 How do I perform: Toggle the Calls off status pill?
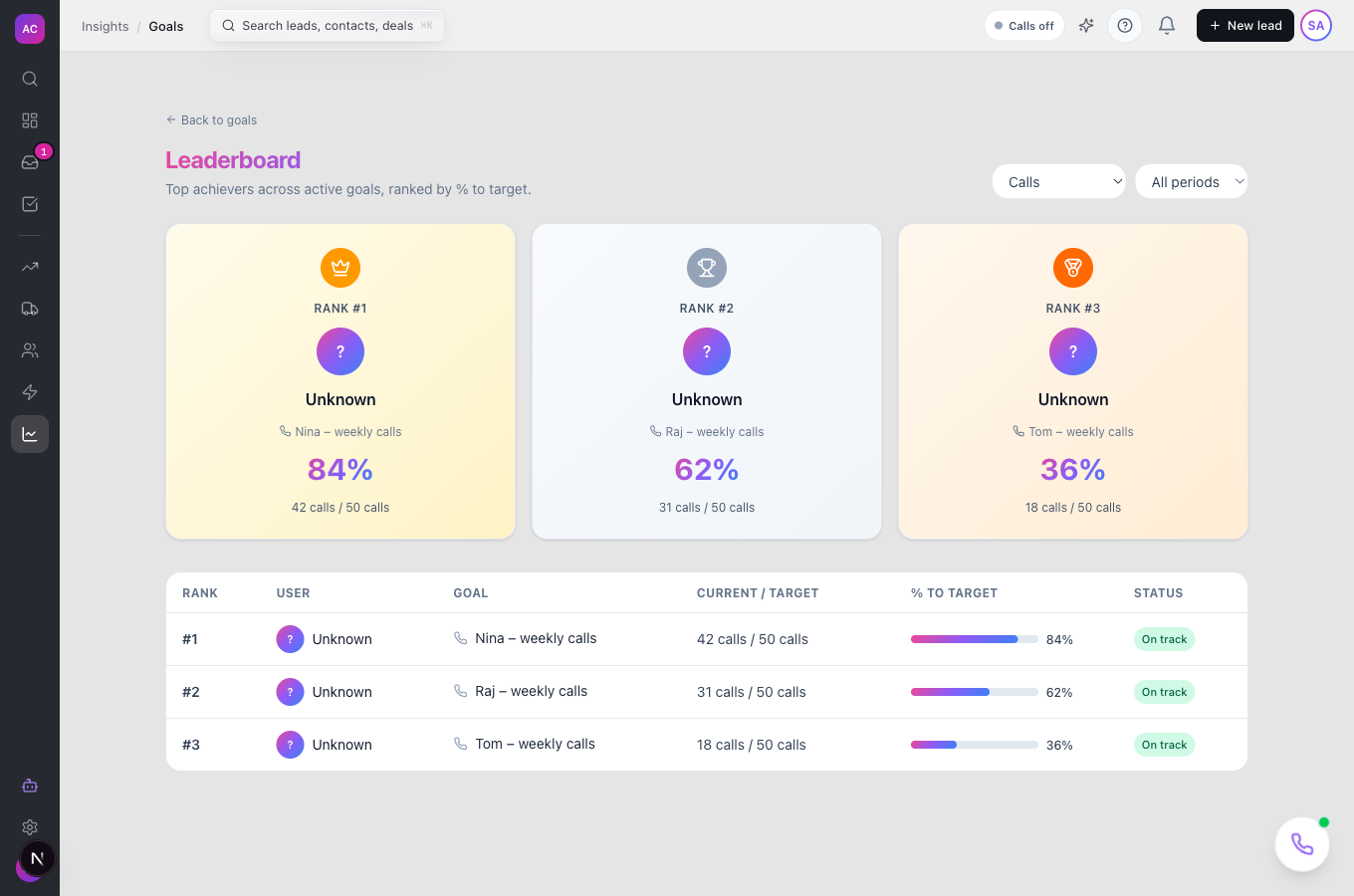click(x=1024, y=26)
